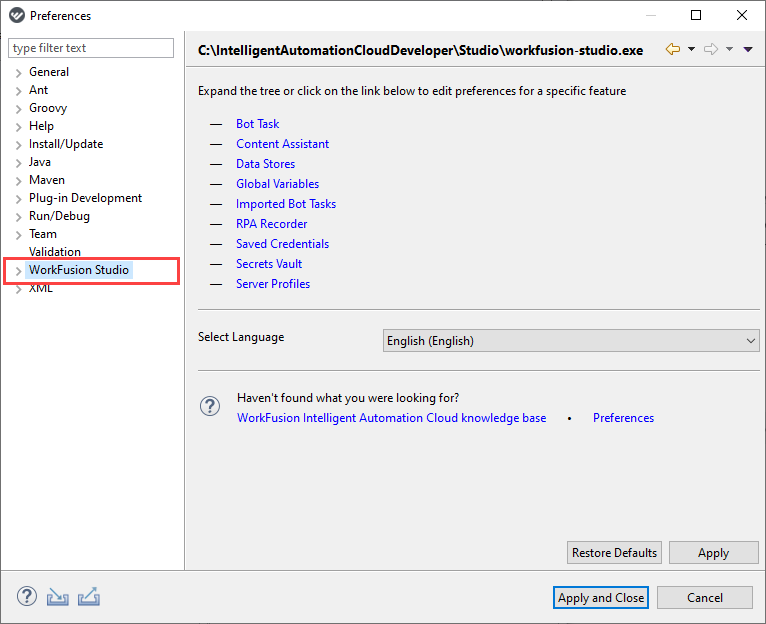Image resolution: width=766 pixels, height=624 pixels.
Task: Open the Bot Task link
Action: pyautogui.click(x=257, y=124)
